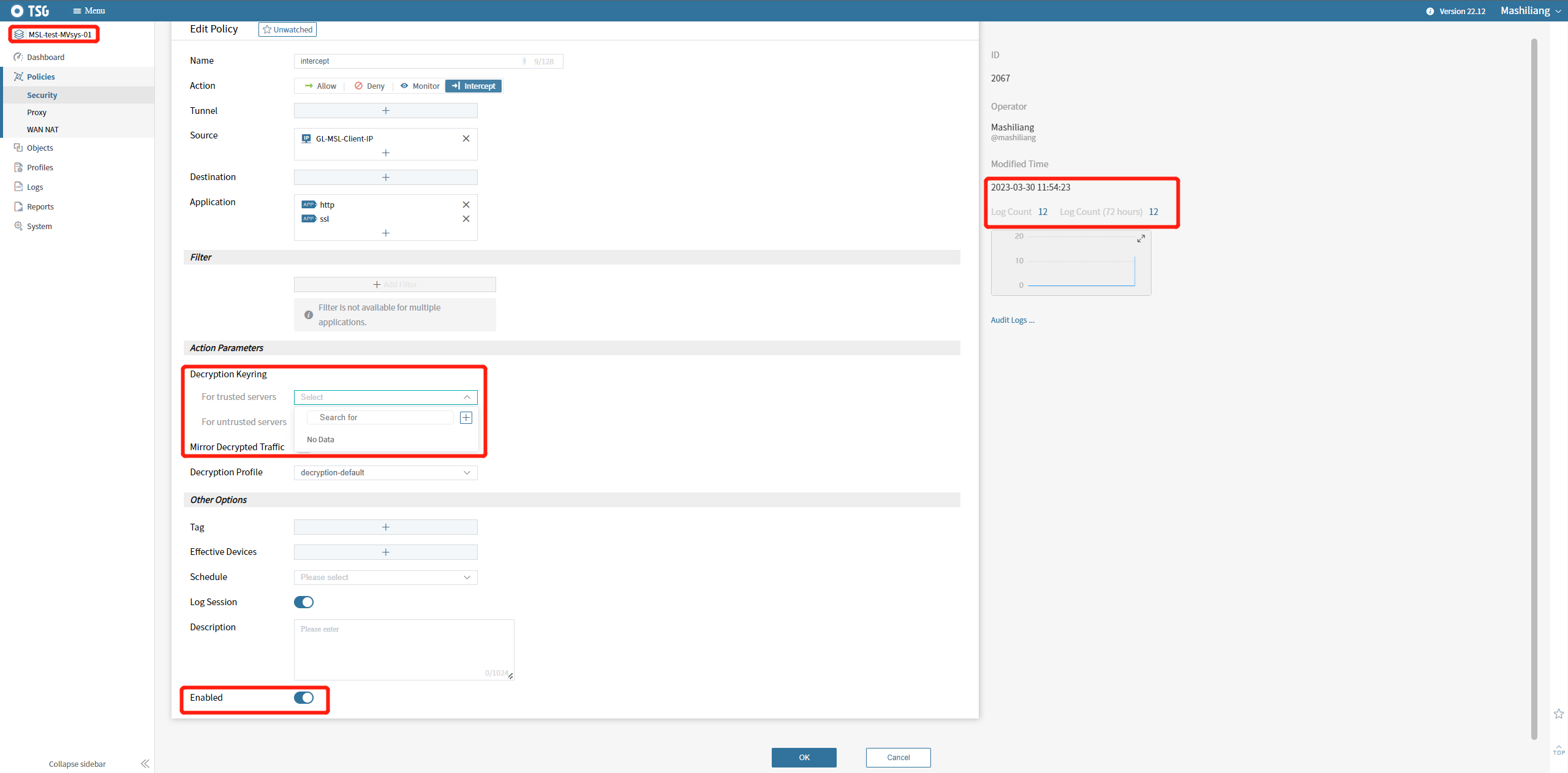The width and height of the screenshot is (1568, 773).
Task: Expand the log count chart
Action: pos(1141,238)
